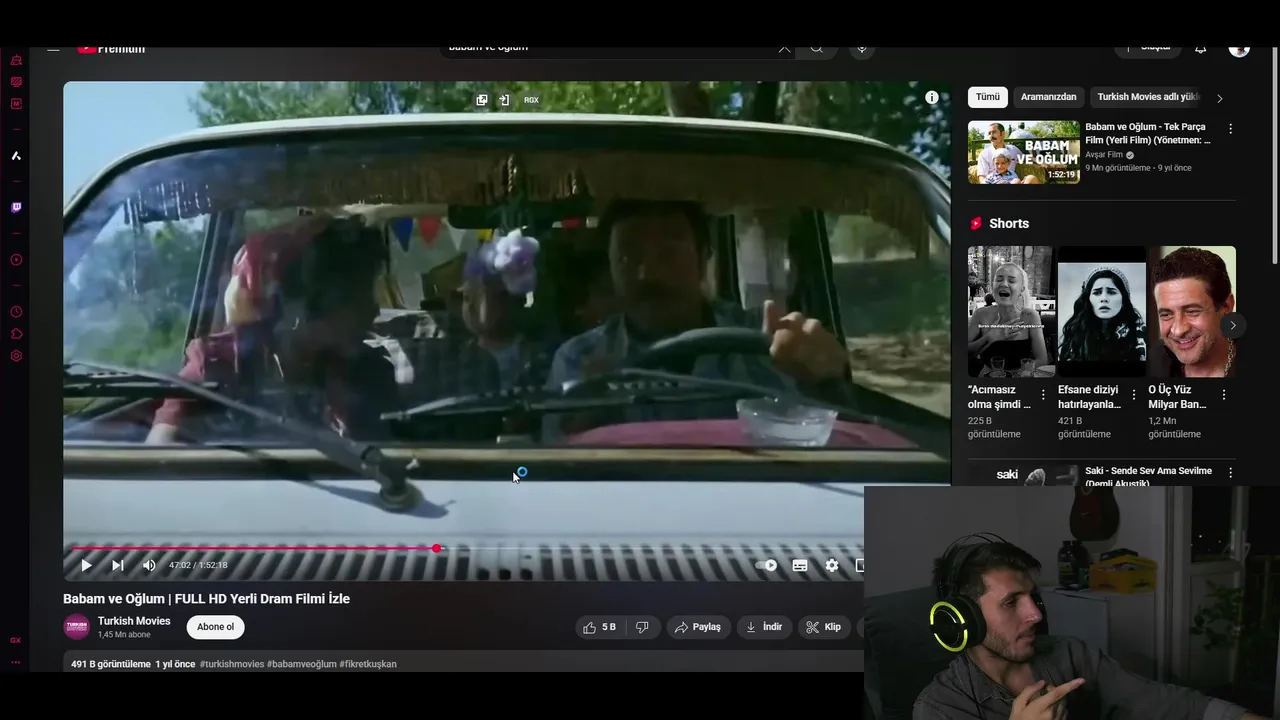The width and height of the screenshot is (1280, 720).
Task: Open options for the Tek Parça Film video
Action: pyautogui.click(x=1230, y=129)
